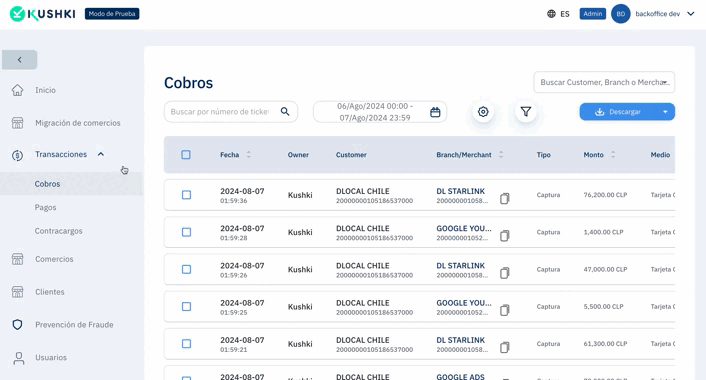Go to Inicio in sidebar
This screenshot has height=380, width=706.
point(45,90)
